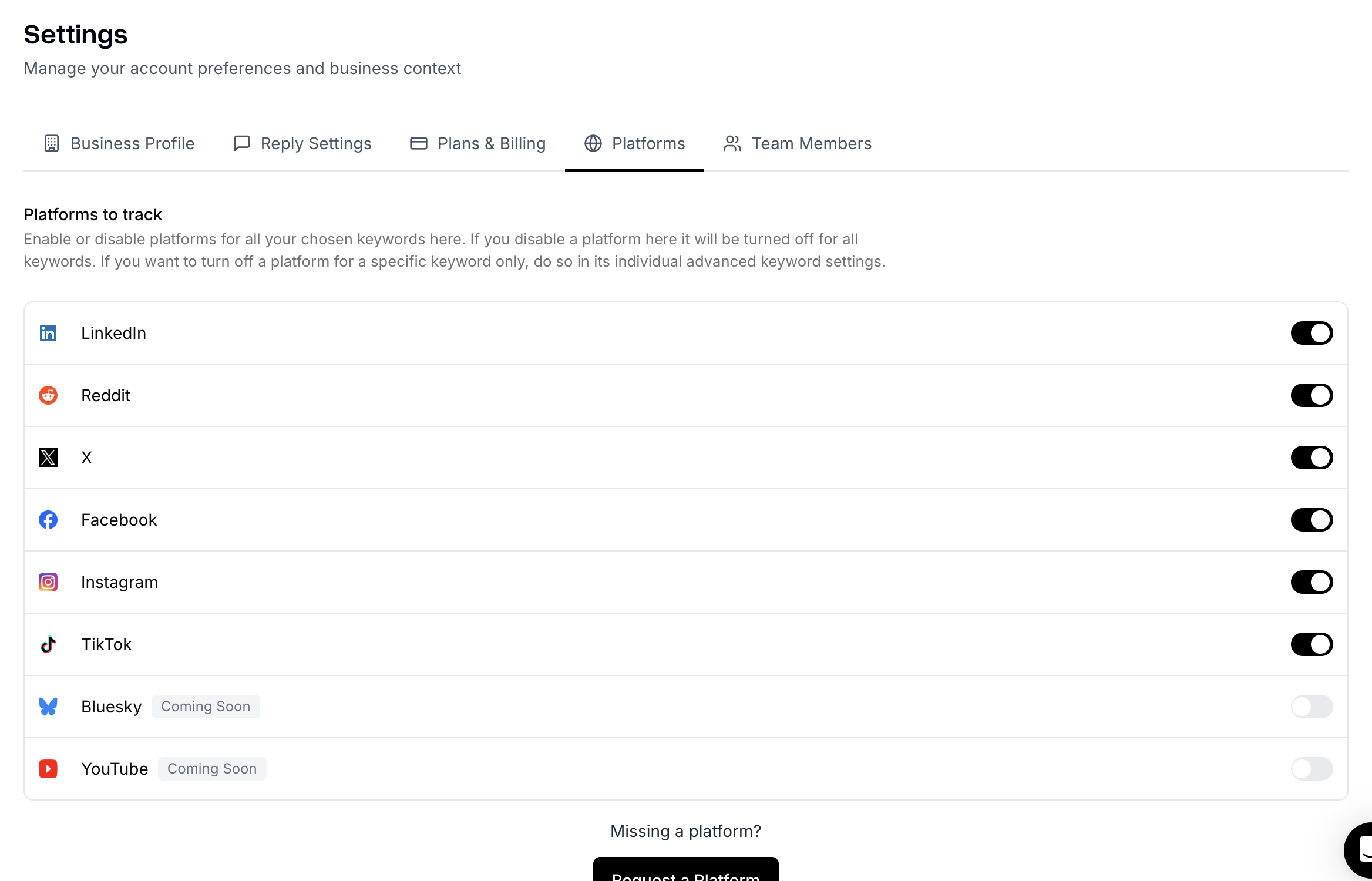1372x881 pixels.
Task: Open the Team Members tab
Action: tap(798, 143)
